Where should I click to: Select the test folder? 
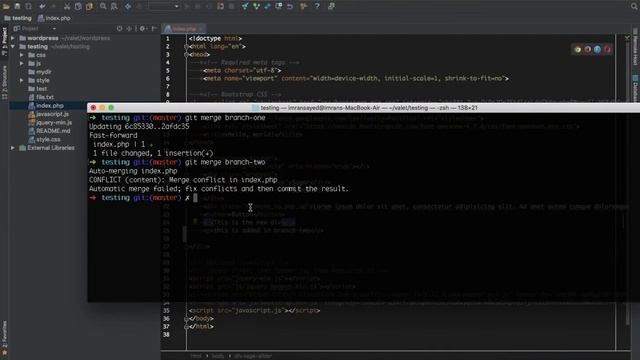pos(38,89)
